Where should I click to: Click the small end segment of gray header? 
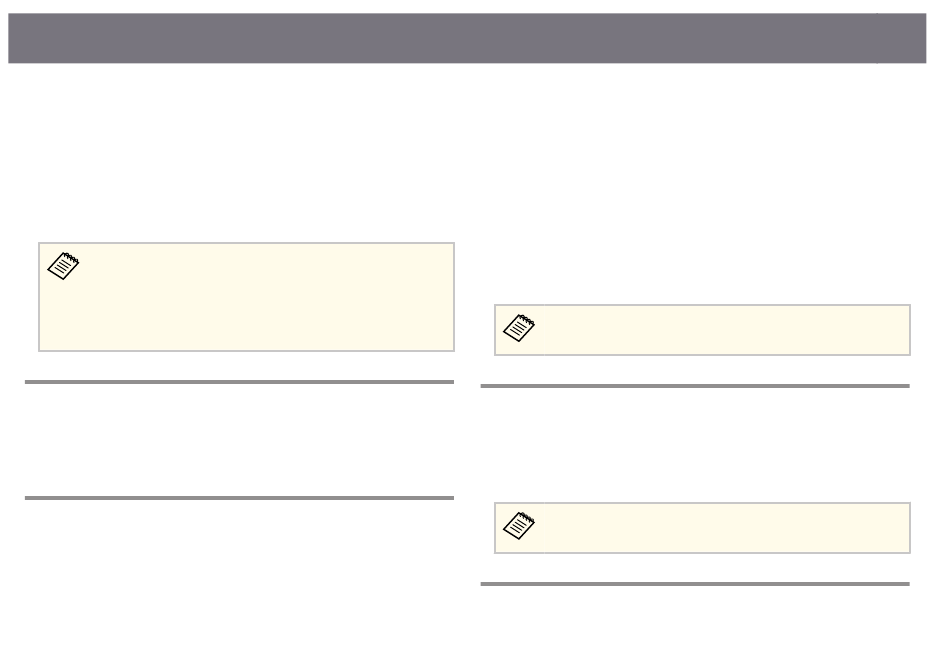click(902, 38)
